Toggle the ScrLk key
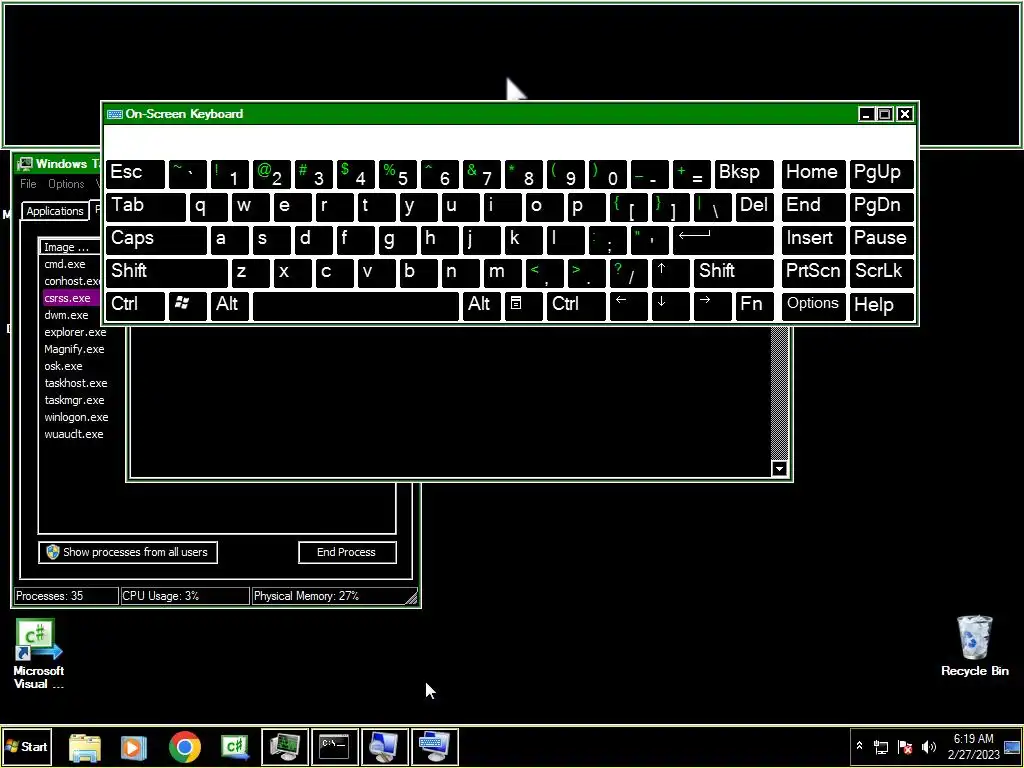Screen dimensions: 1024x768 tap(881, 272)
